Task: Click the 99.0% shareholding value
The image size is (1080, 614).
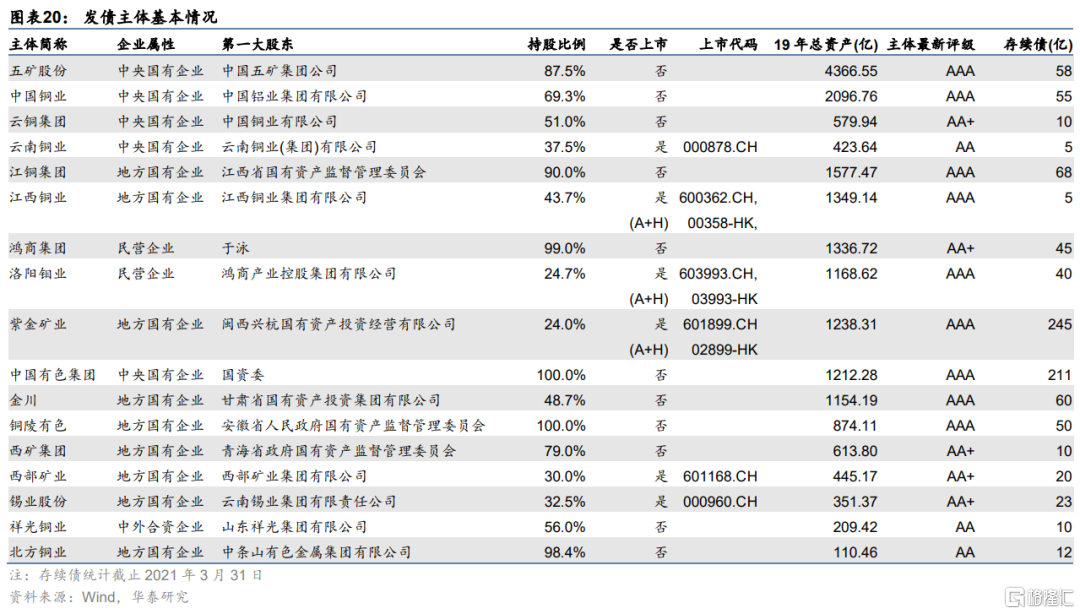Action: click(x=564, y=248)
